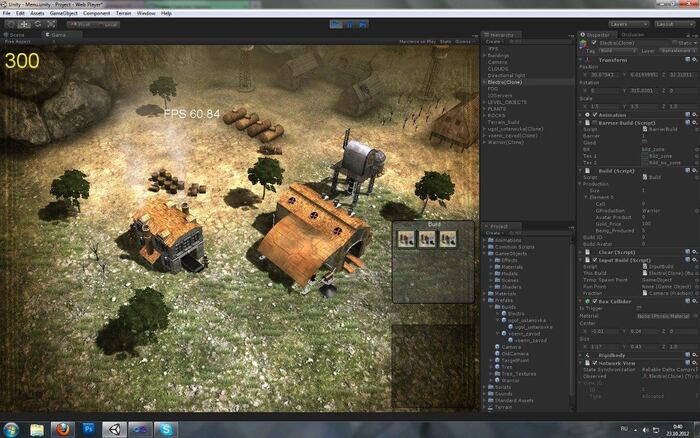Open the Tag dropdown
The height and width of the screenshot is (438, 700).
618,51
